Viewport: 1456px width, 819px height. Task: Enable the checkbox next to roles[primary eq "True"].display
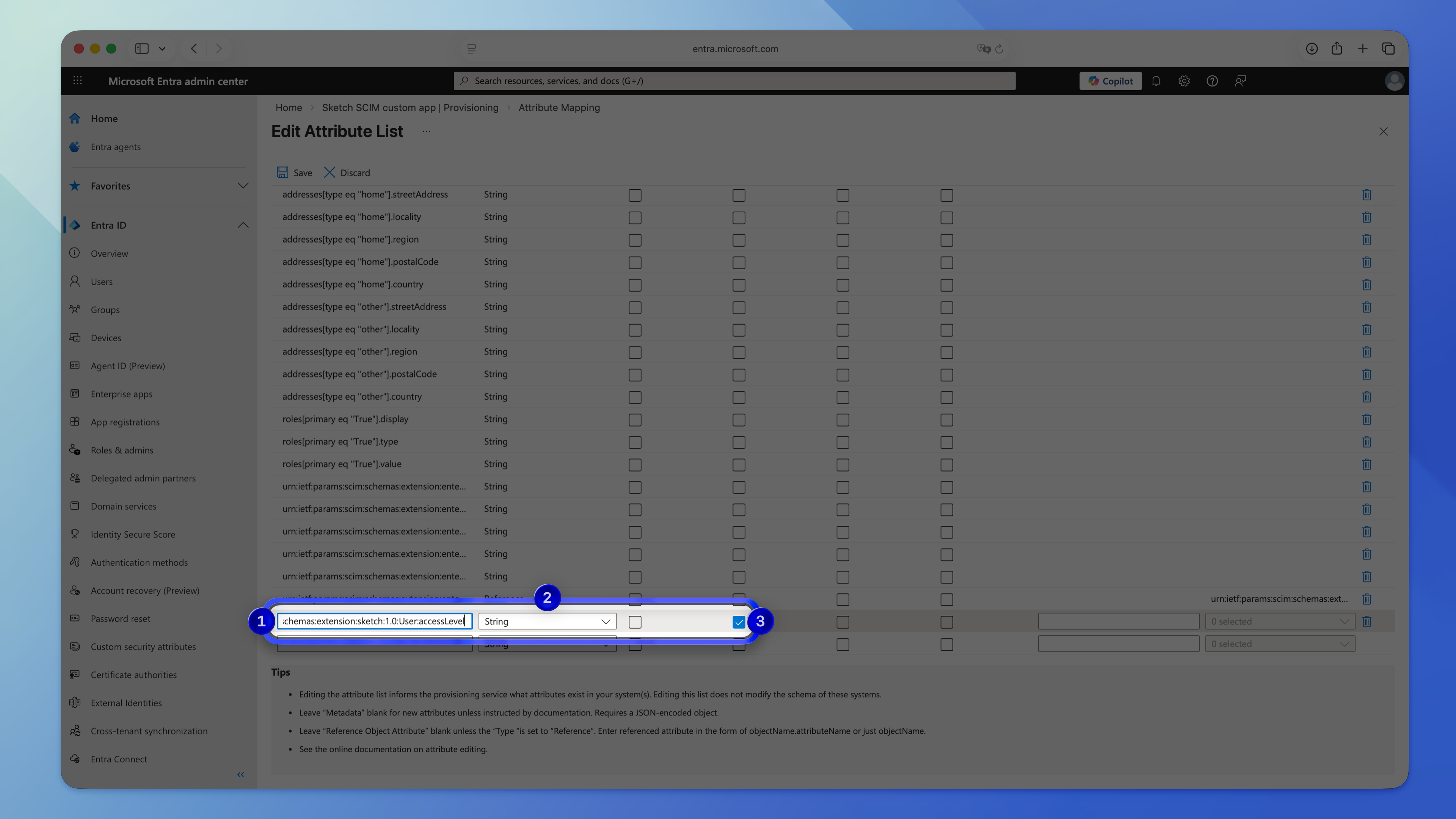tap(635, 420)
